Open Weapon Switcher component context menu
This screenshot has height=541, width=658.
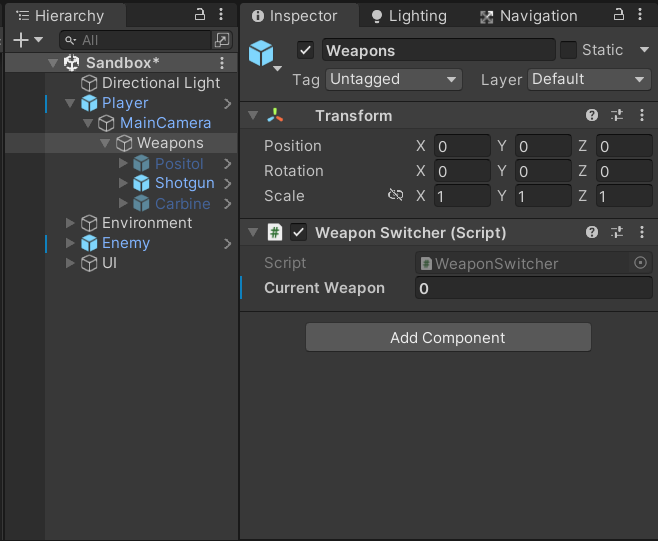(642, 232)
